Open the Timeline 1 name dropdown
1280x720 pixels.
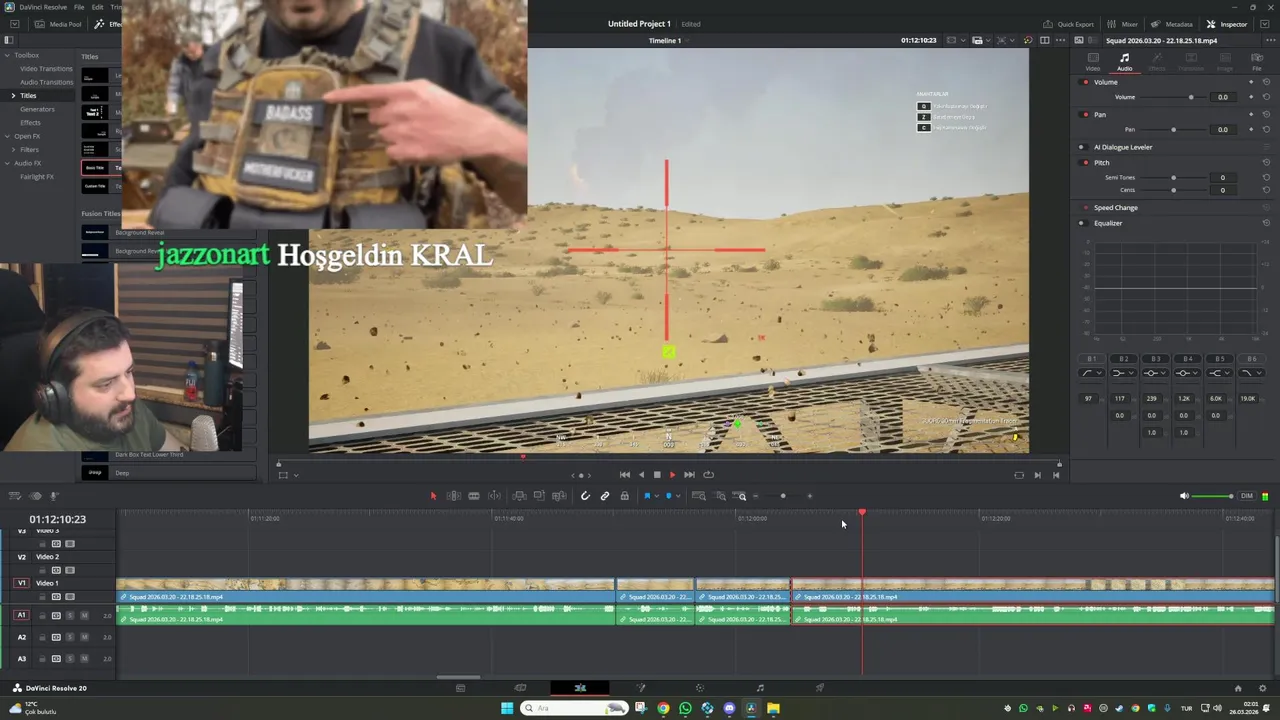(x=689, y=41)
